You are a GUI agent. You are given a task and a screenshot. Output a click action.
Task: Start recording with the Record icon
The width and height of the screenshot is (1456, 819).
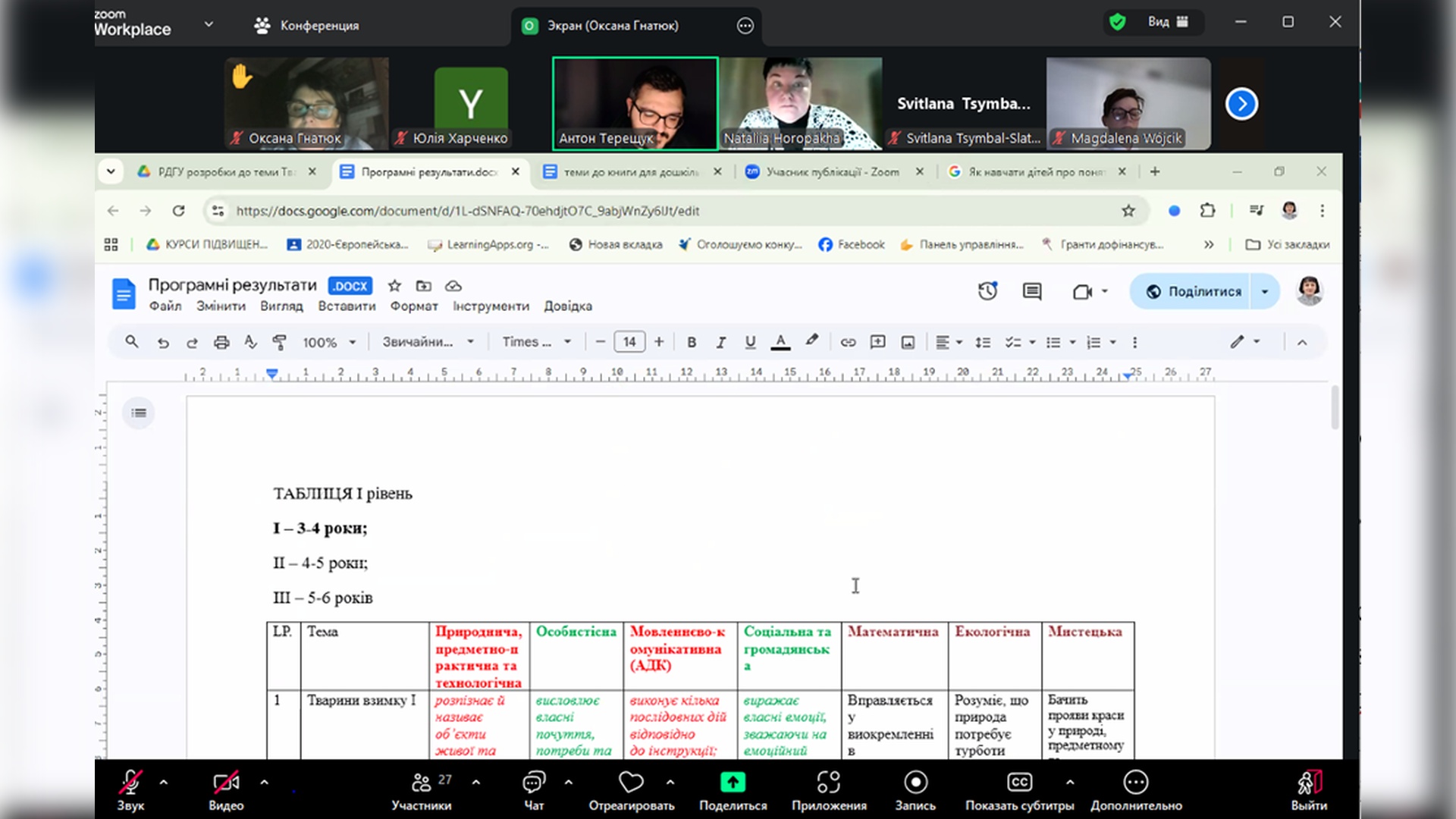(915, 782)
